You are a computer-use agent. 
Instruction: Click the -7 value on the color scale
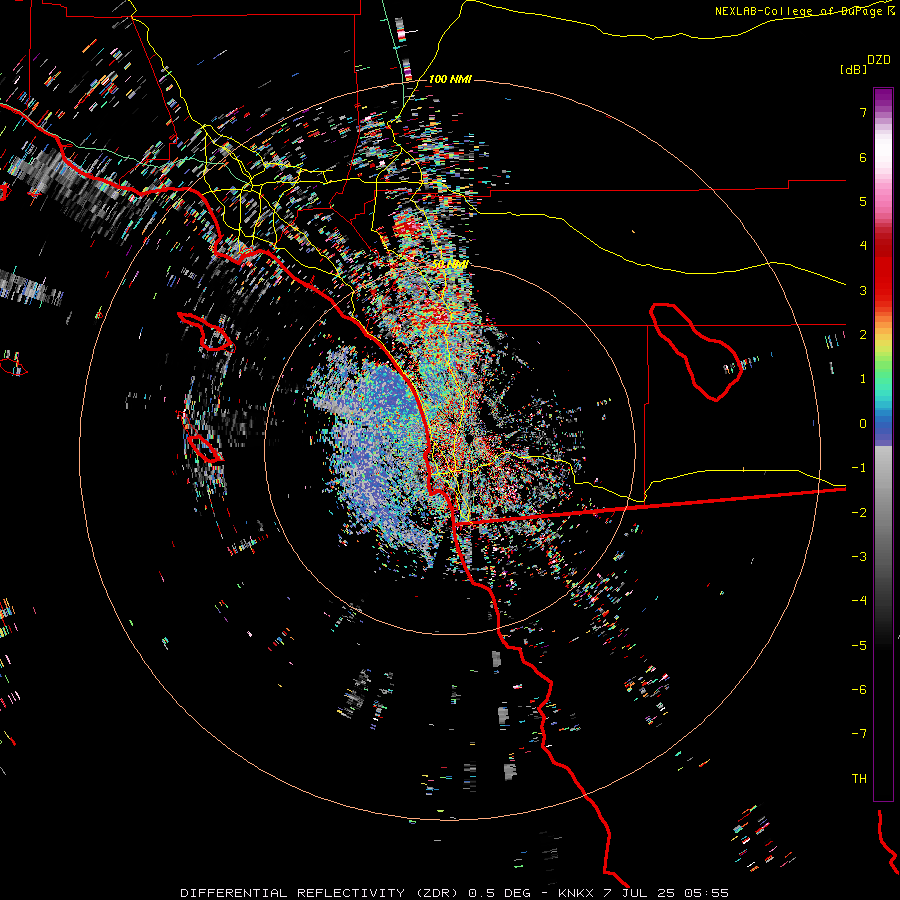pyautogui.click(x=859, y=734)
